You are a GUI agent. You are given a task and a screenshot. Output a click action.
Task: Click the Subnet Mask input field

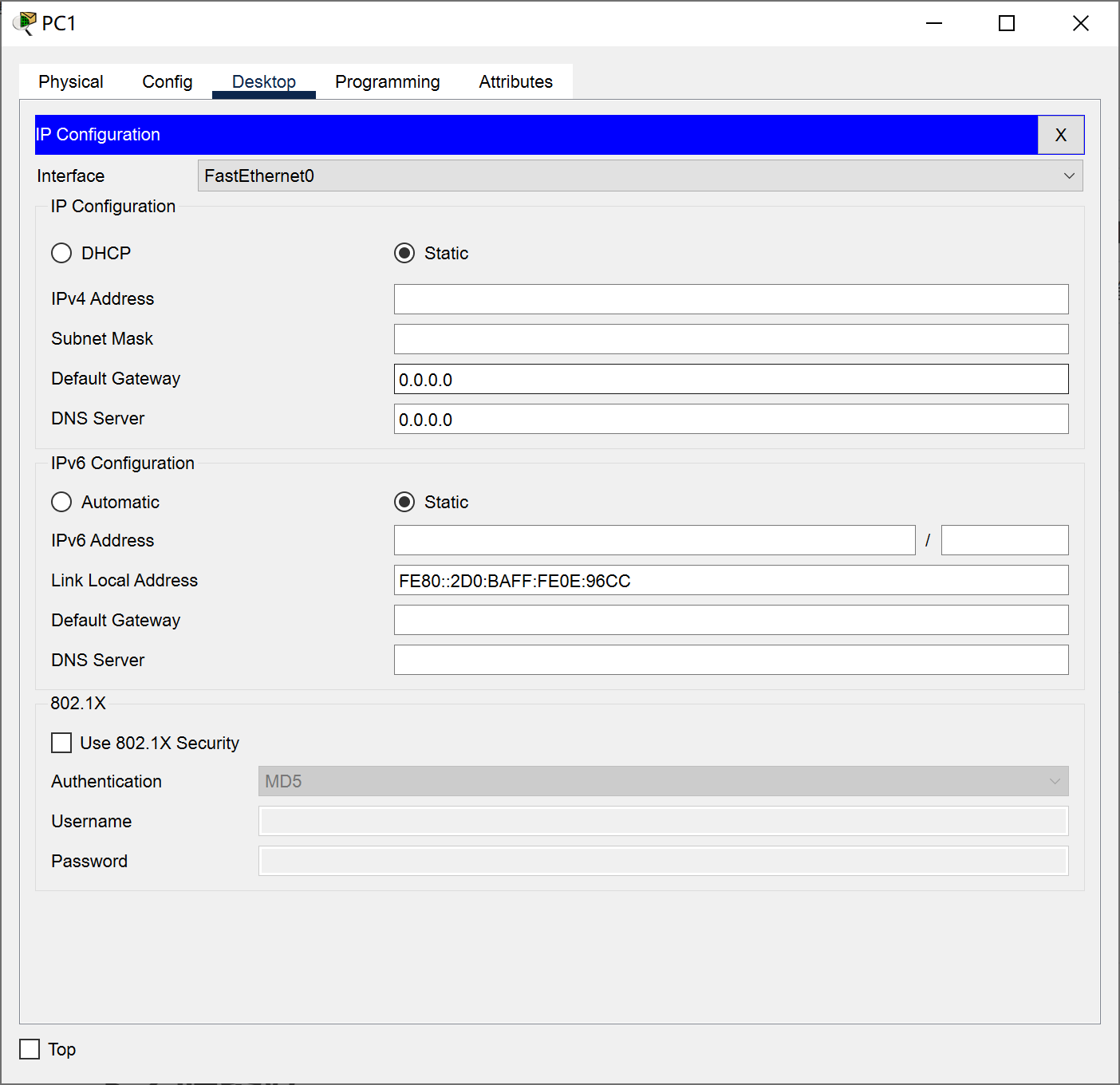(x=730, y=339)
